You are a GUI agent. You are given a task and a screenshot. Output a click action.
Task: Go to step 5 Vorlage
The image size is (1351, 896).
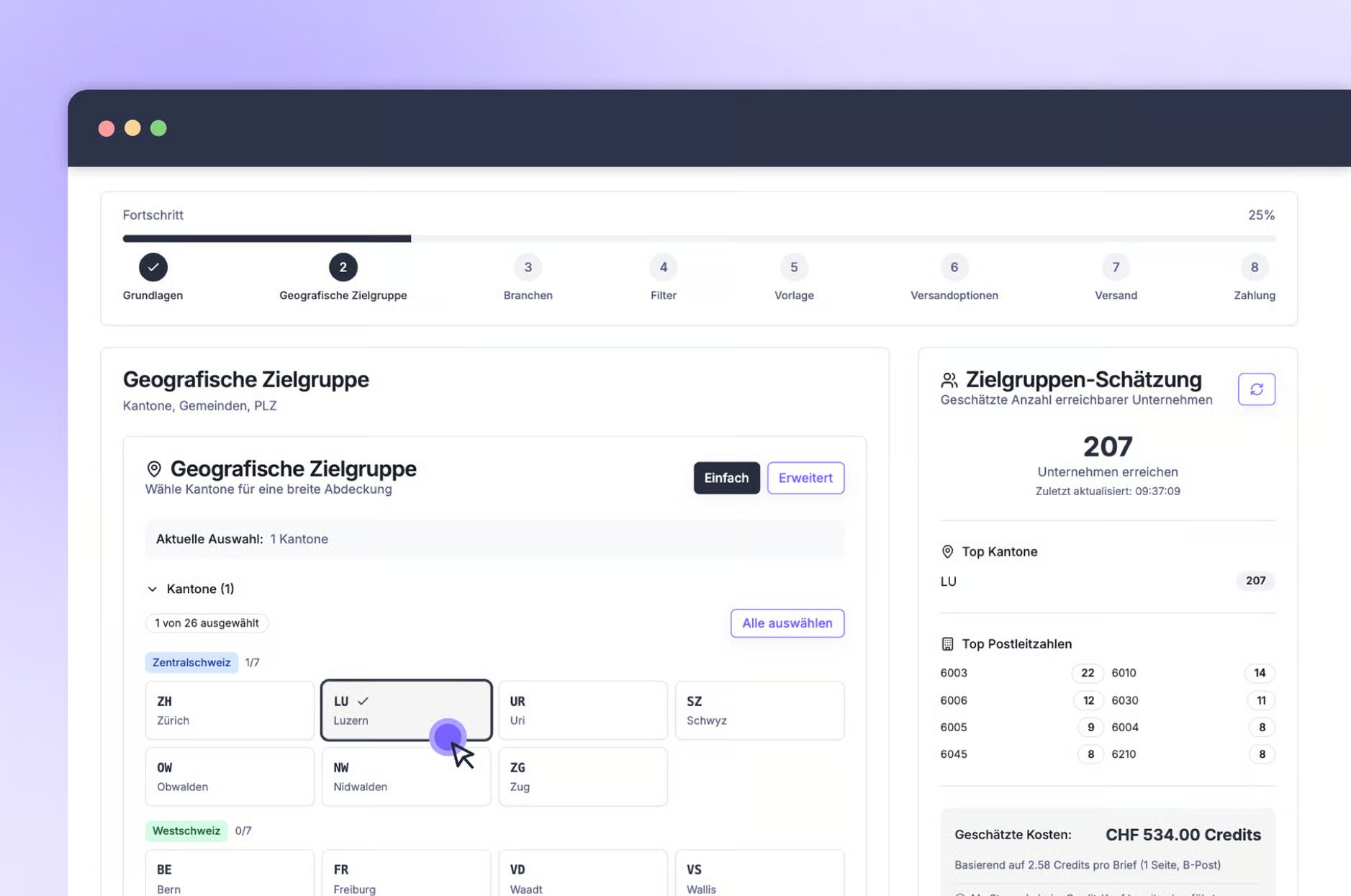[x=794, y=267]
